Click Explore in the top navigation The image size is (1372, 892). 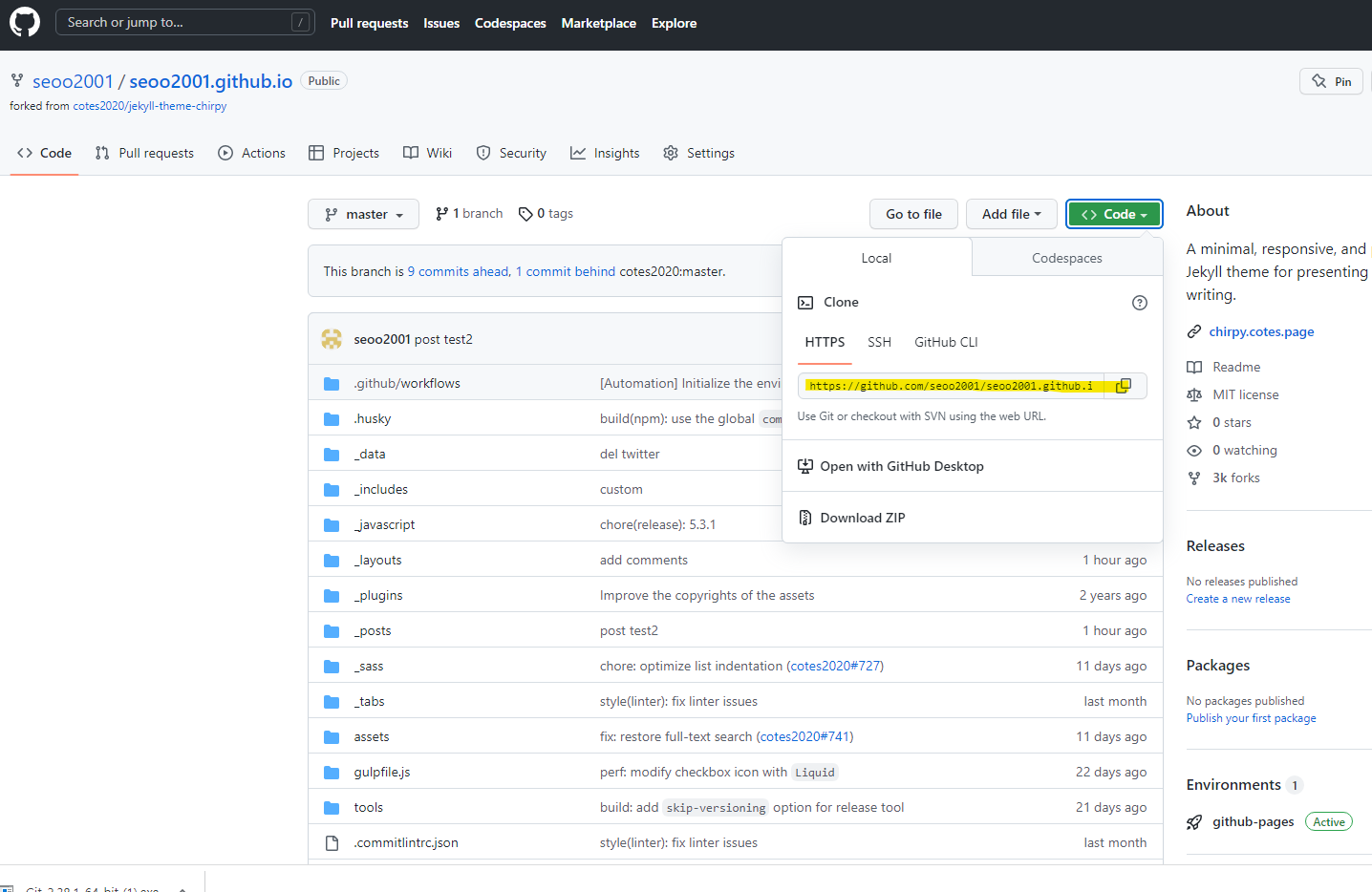pos(674,23)
